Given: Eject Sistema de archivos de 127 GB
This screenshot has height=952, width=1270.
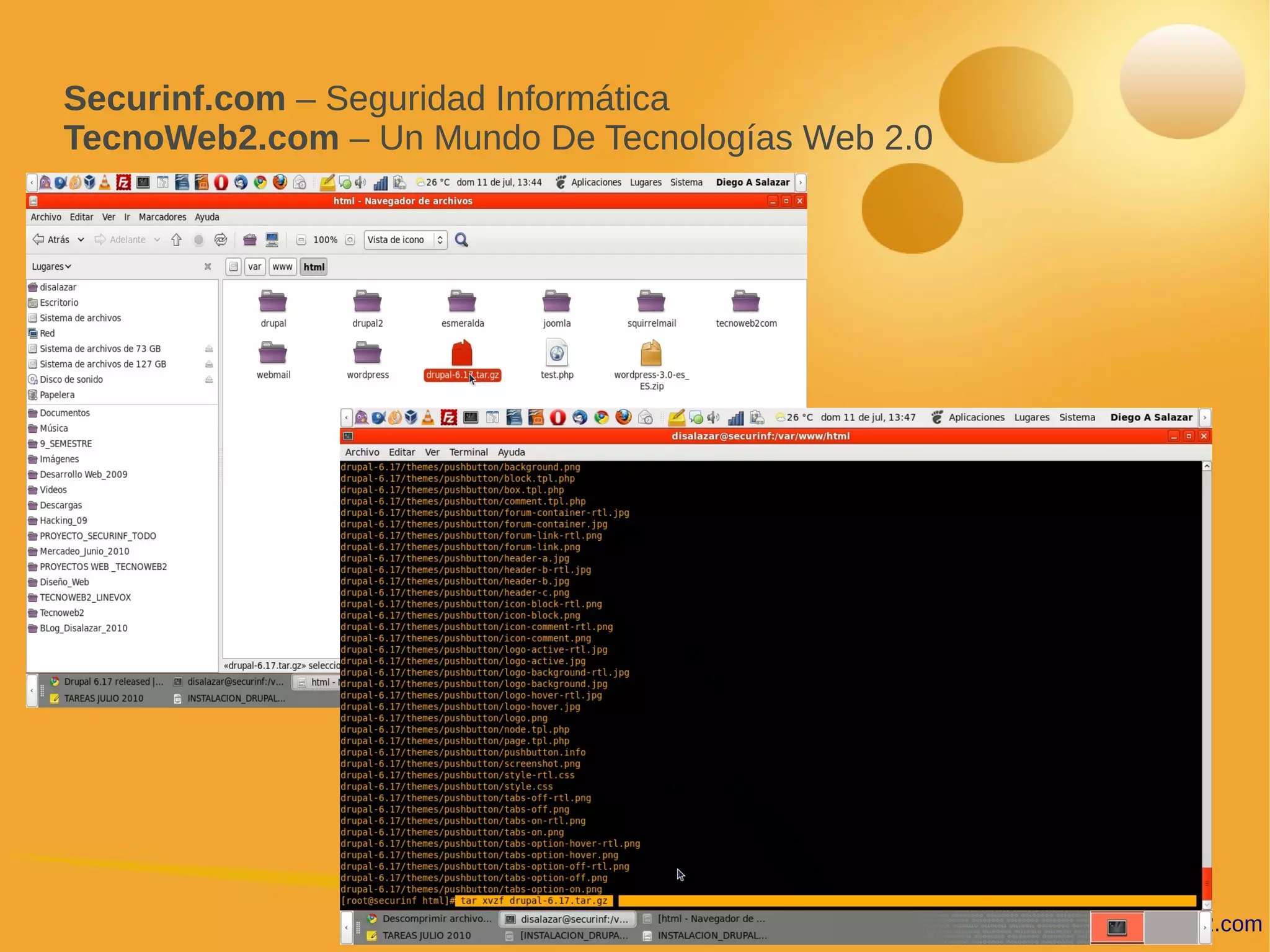Looking at the screenshot, I should (209, 365).
